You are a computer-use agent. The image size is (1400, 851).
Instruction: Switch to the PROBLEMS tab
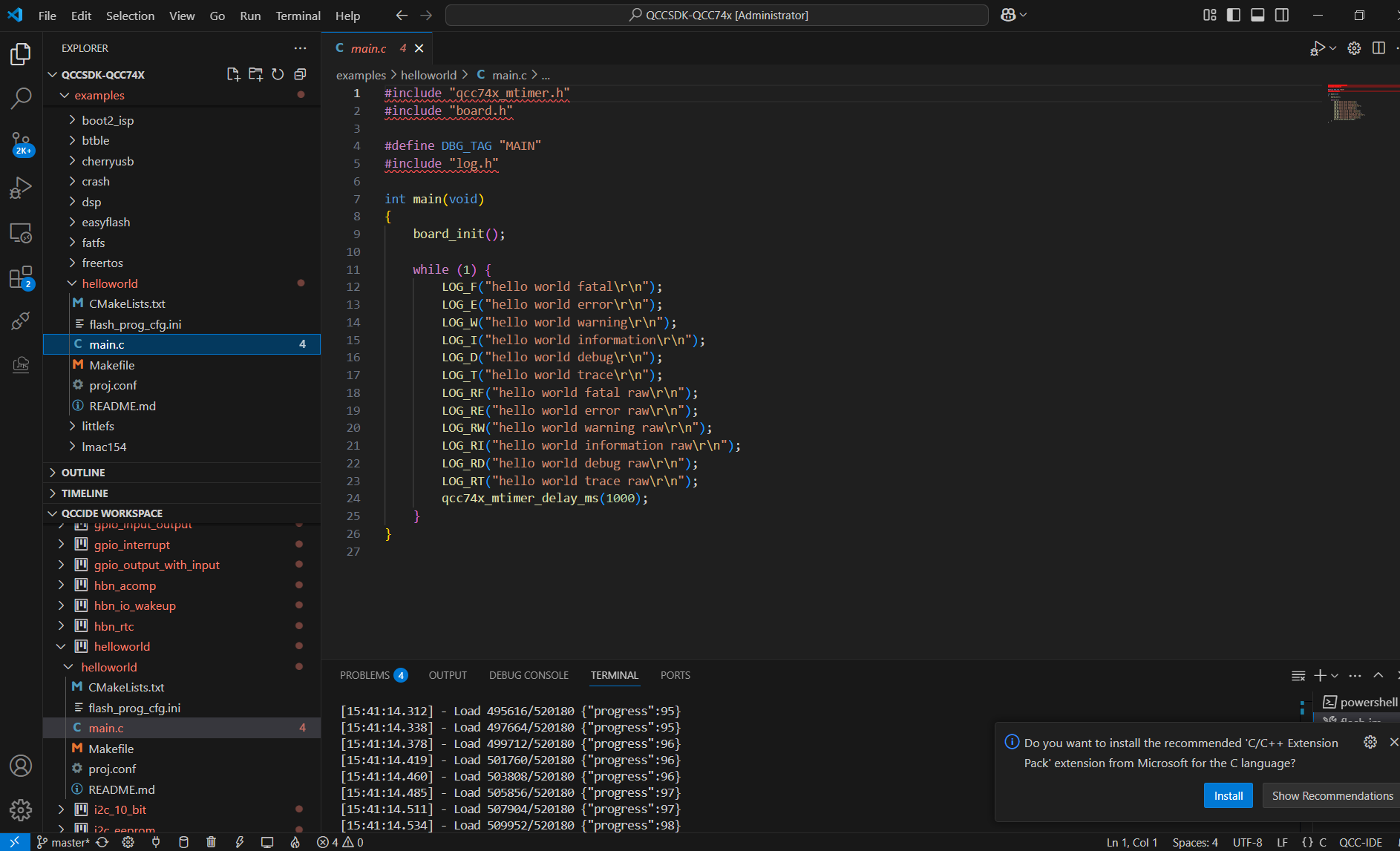pyautogui.click(x=373, y=675)
